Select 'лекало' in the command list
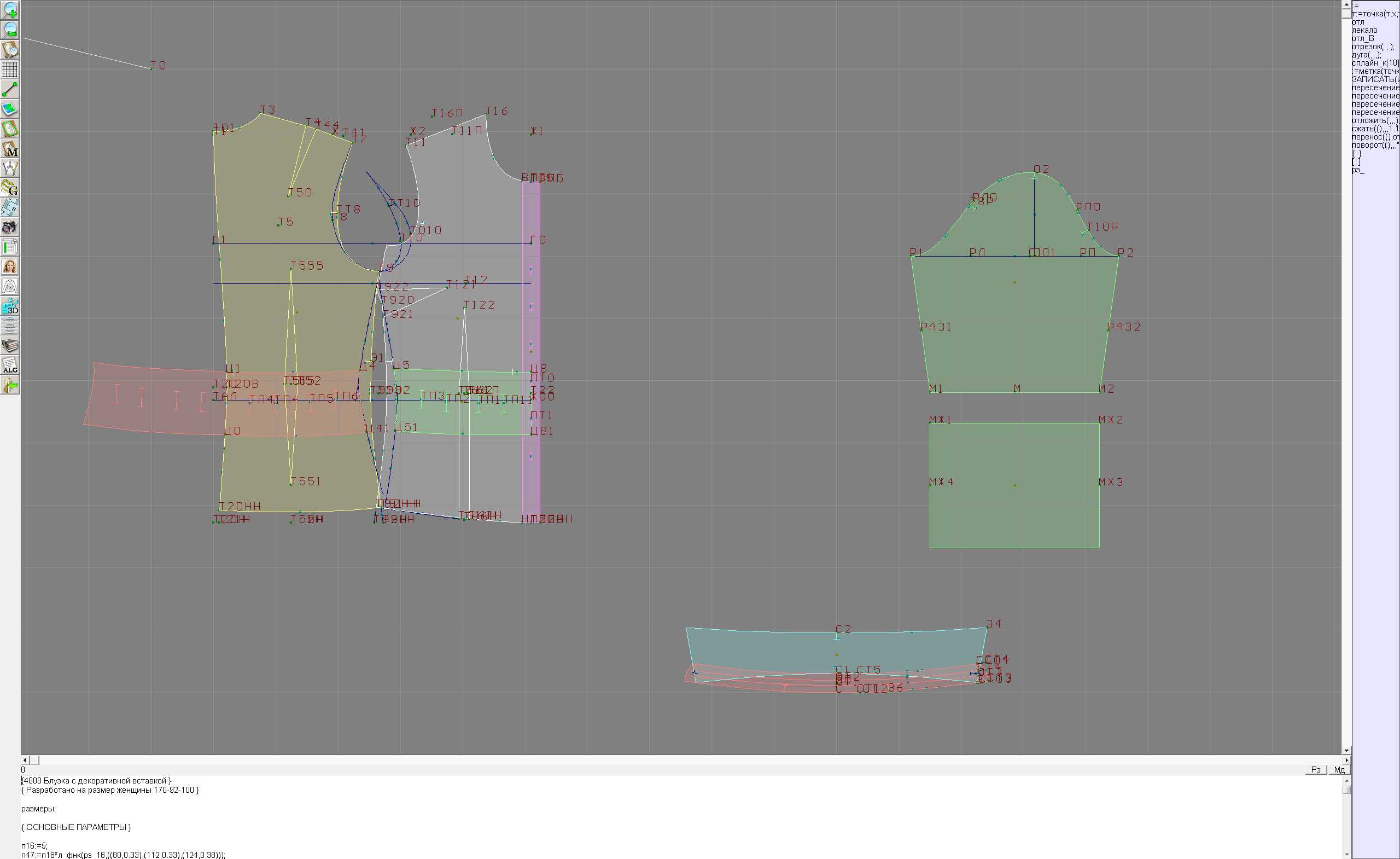This screenshot has height=859, width=1400. (x=1365, y=30)
